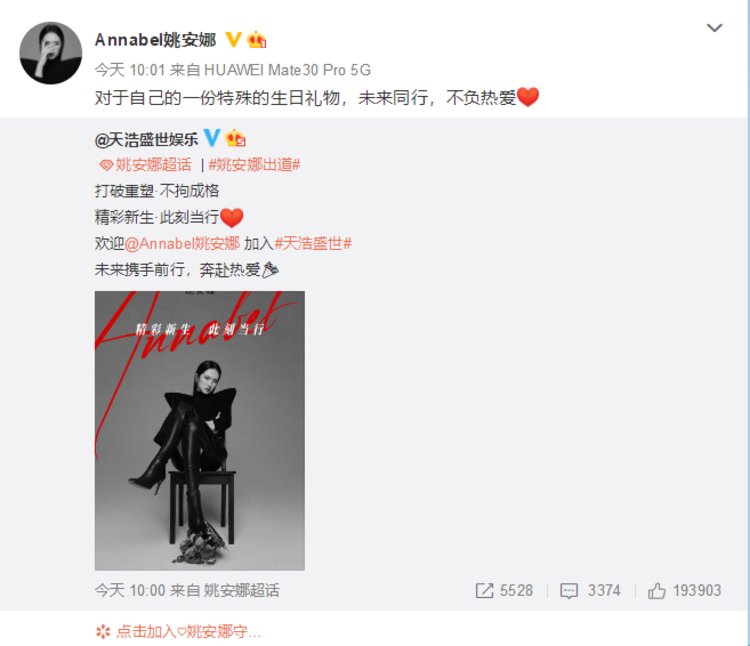
Task: Click the @Annabel姚安娜 mention in the repost
Action: coord(182,243)
